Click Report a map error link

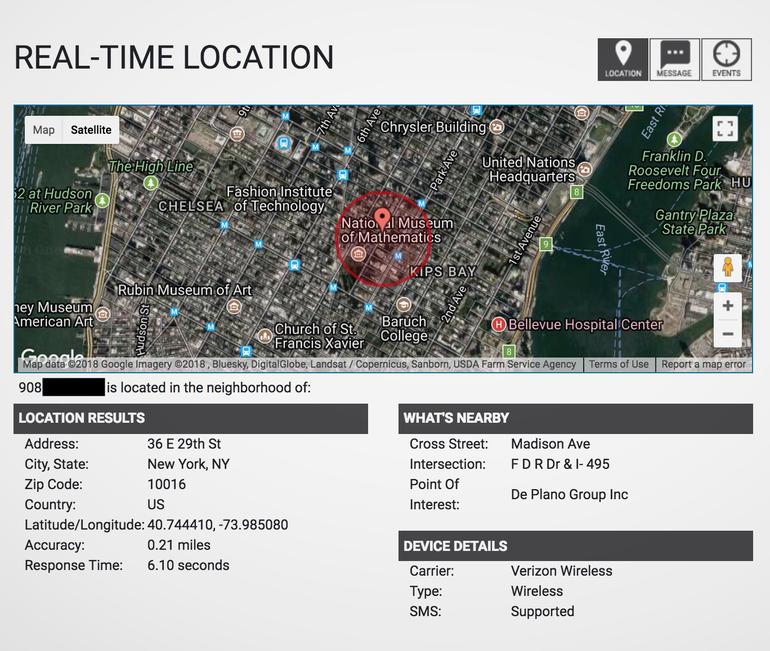[703, 364]
